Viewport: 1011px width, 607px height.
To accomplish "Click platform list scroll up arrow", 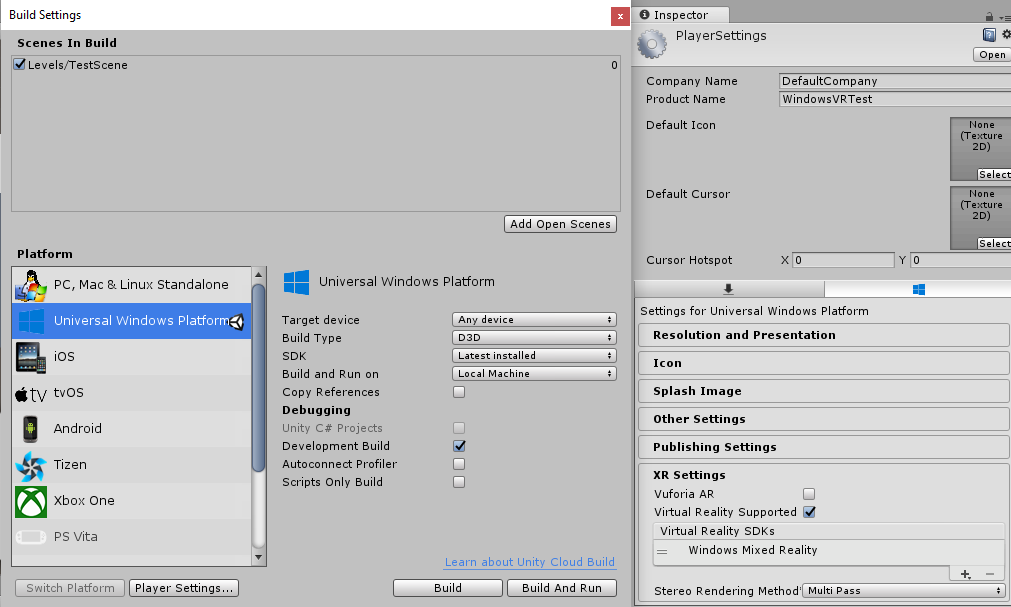I will (x=259, y=275).
